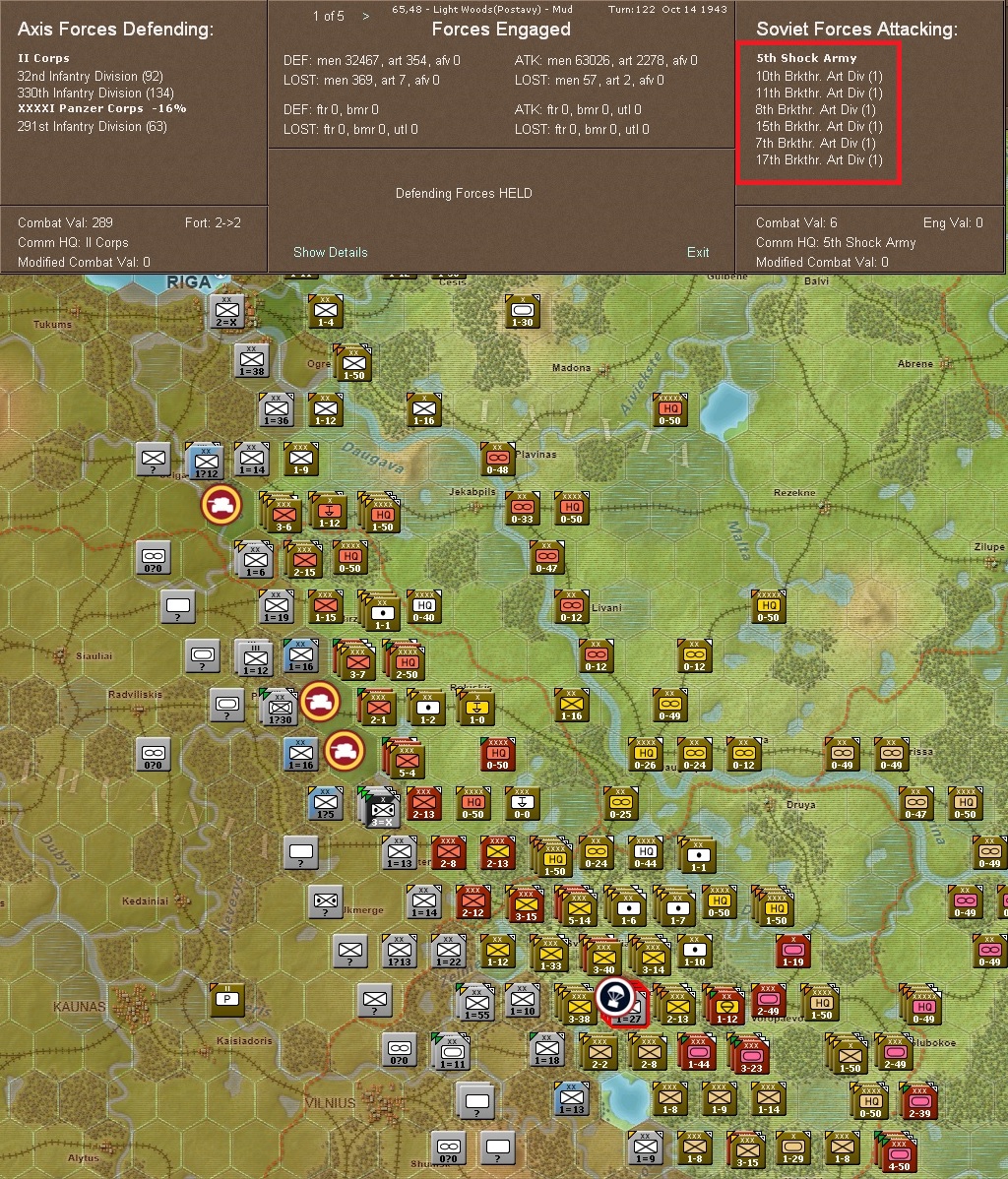The image size is (1008, 1179).
Task: Select the 5-14 yellow infantry stack
Action: click(x=577, y=906)
